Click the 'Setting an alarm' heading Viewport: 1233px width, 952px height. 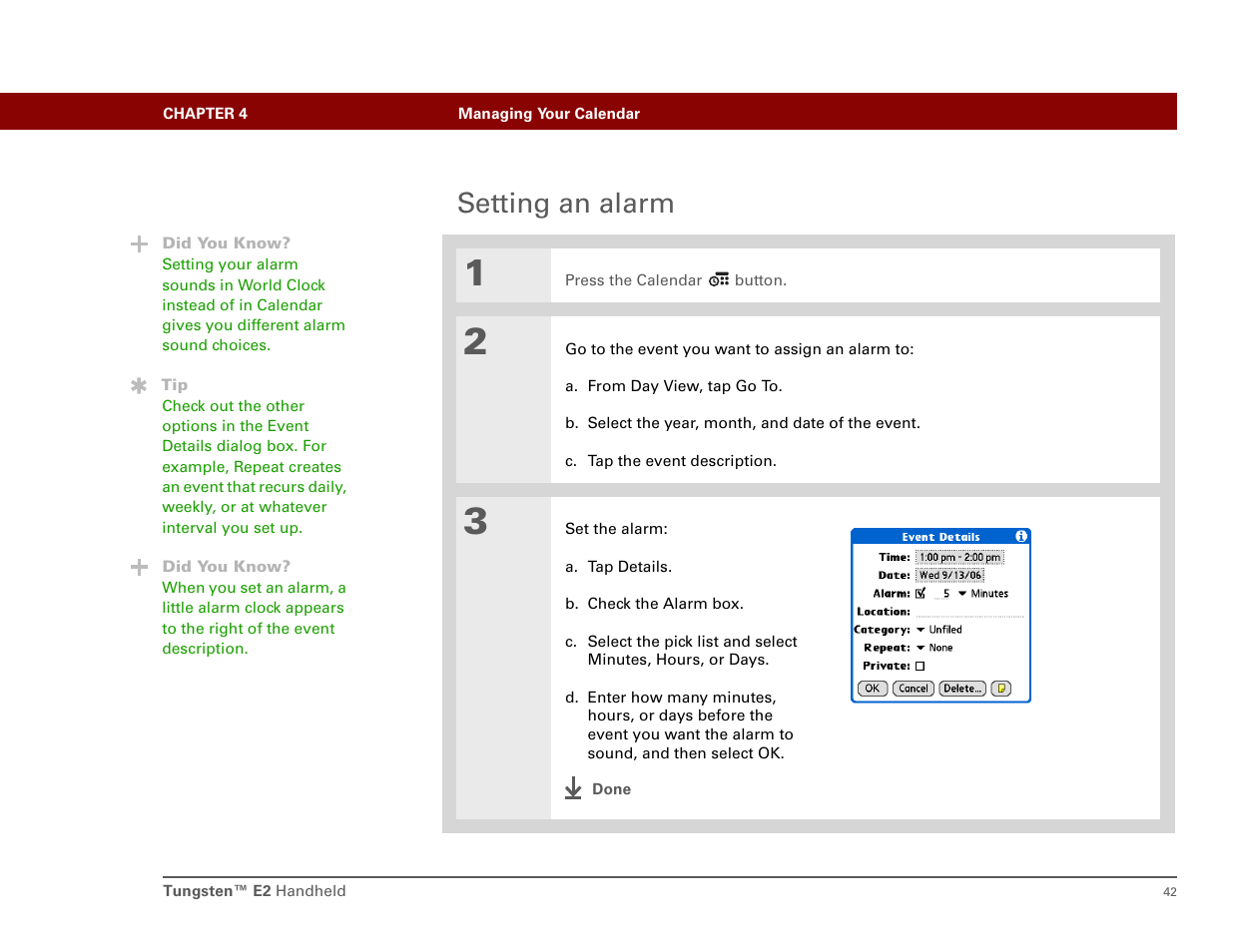tap(566, 204)
